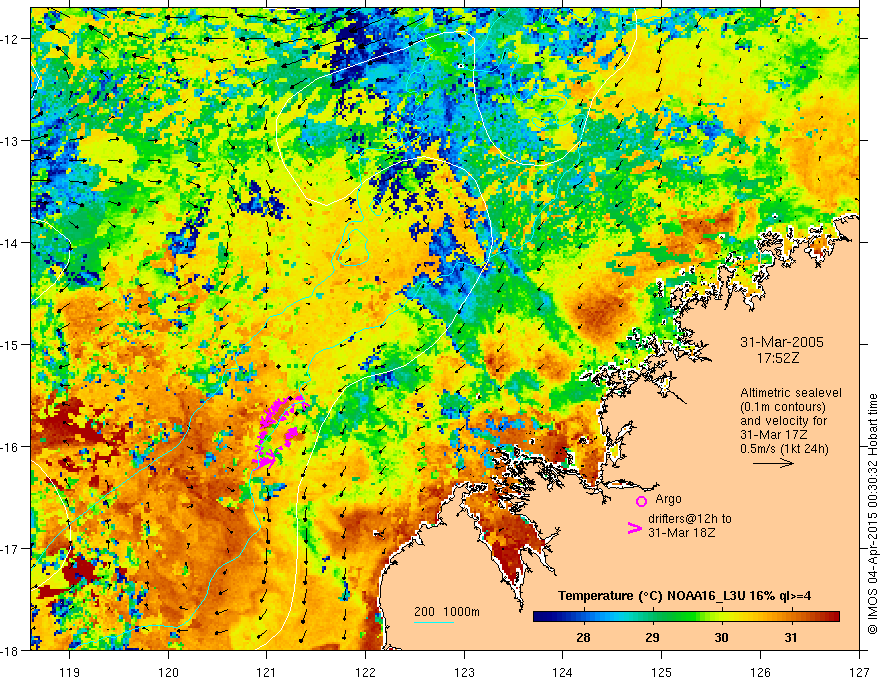Screen dimensions: 880x680
Task: Click longitude axis label 123
Action: (x=464, y=672)
